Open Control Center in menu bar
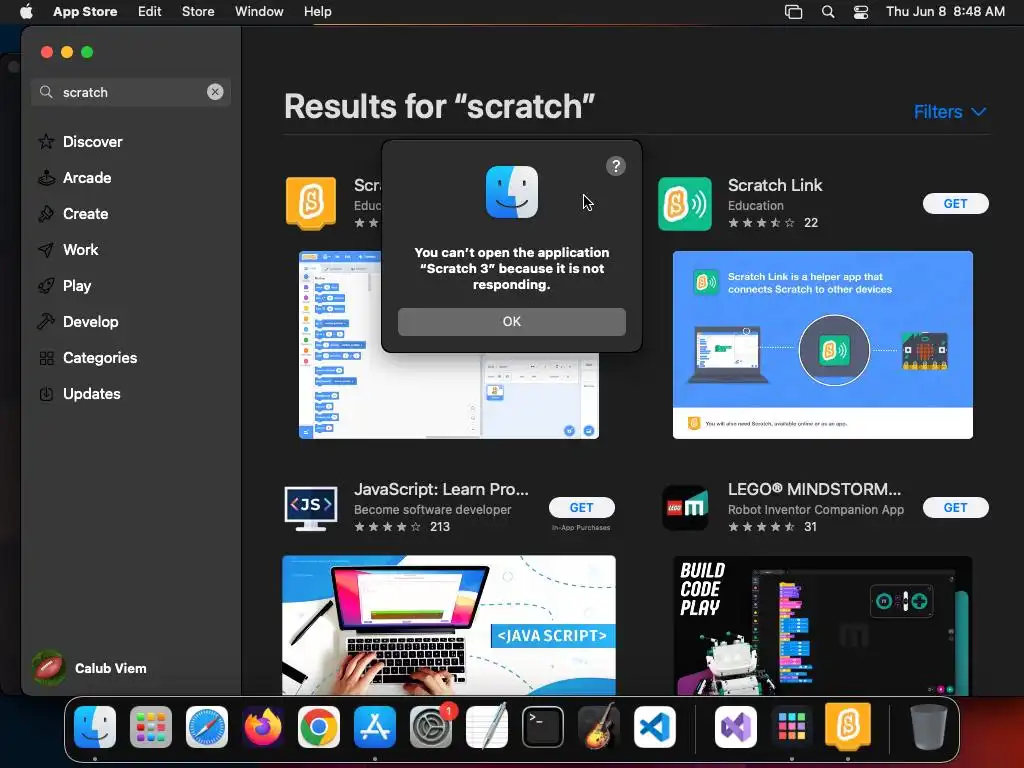 click(x=861, y=11)
